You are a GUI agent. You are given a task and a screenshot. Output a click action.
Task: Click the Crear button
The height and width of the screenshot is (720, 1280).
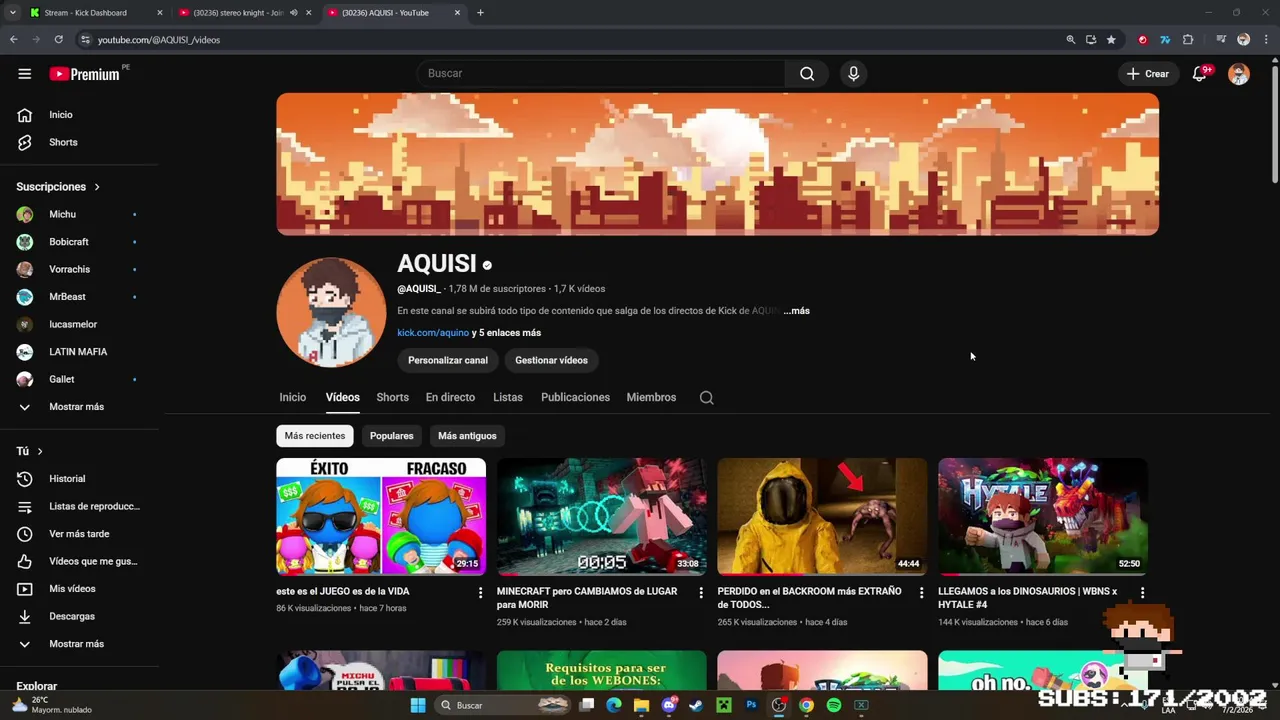(x=1147, y=74)
